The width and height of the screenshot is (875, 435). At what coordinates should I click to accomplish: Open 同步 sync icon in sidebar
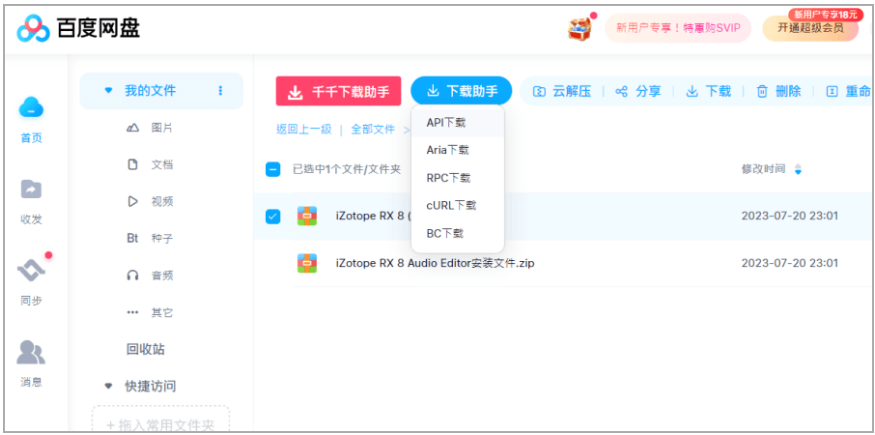click(31, 270)
